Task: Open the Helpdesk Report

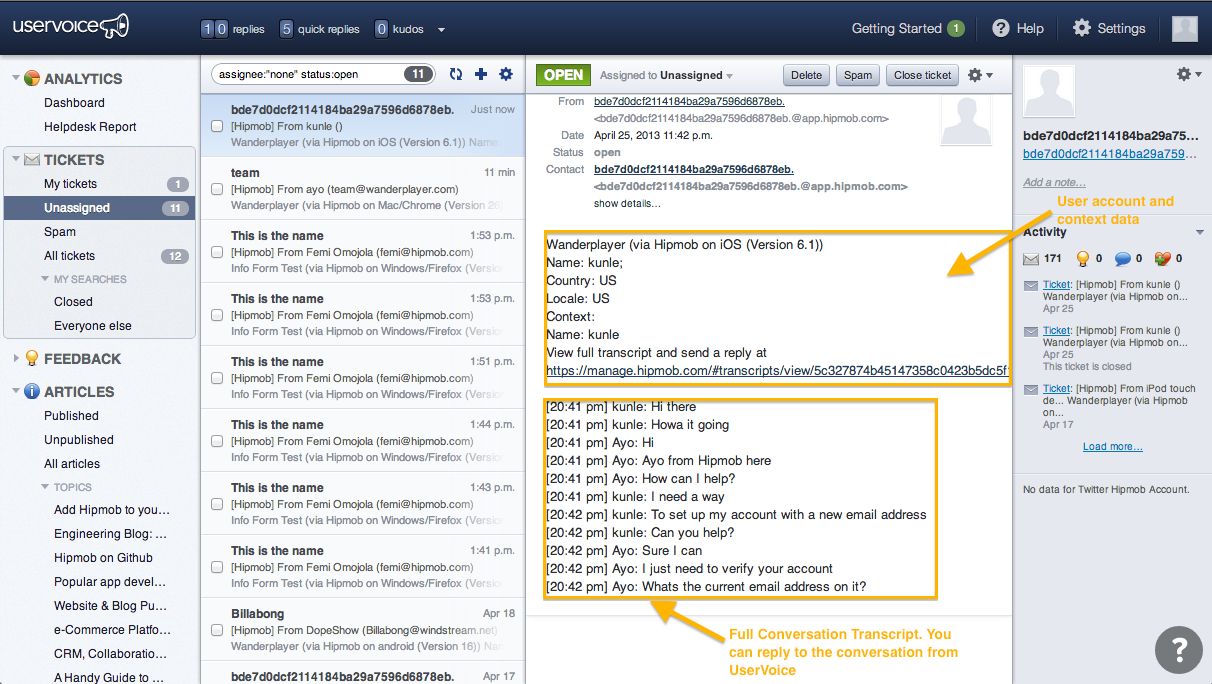Action: point(90,127)
